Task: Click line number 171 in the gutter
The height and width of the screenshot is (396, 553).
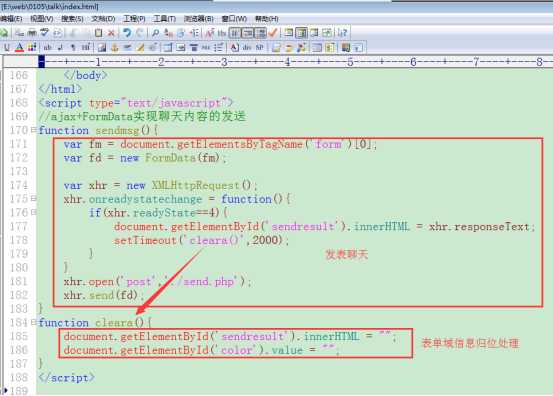Action: (x=18, y=144)
